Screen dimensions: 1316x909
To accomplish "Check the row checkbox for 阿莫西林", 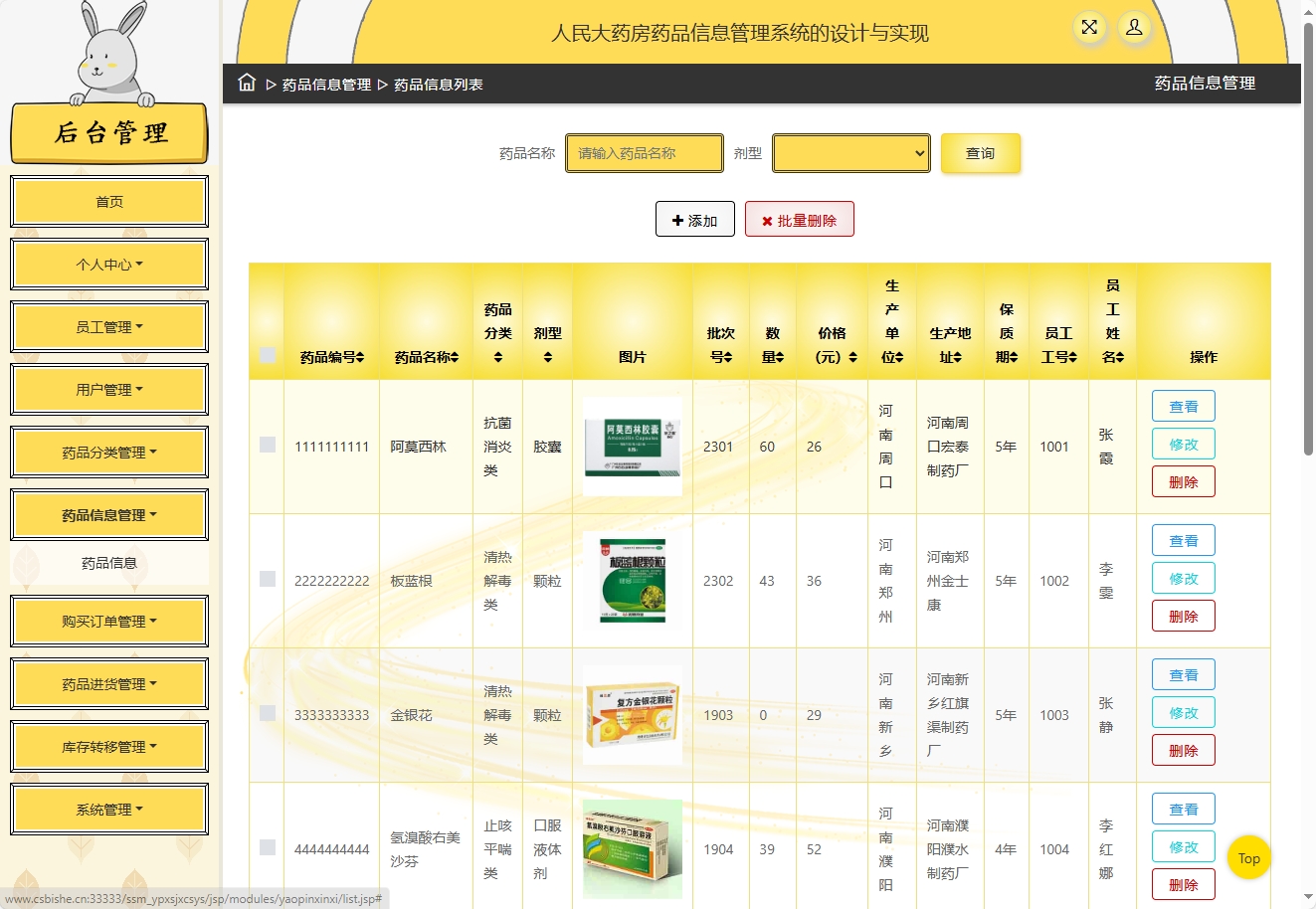I will 266,445.
